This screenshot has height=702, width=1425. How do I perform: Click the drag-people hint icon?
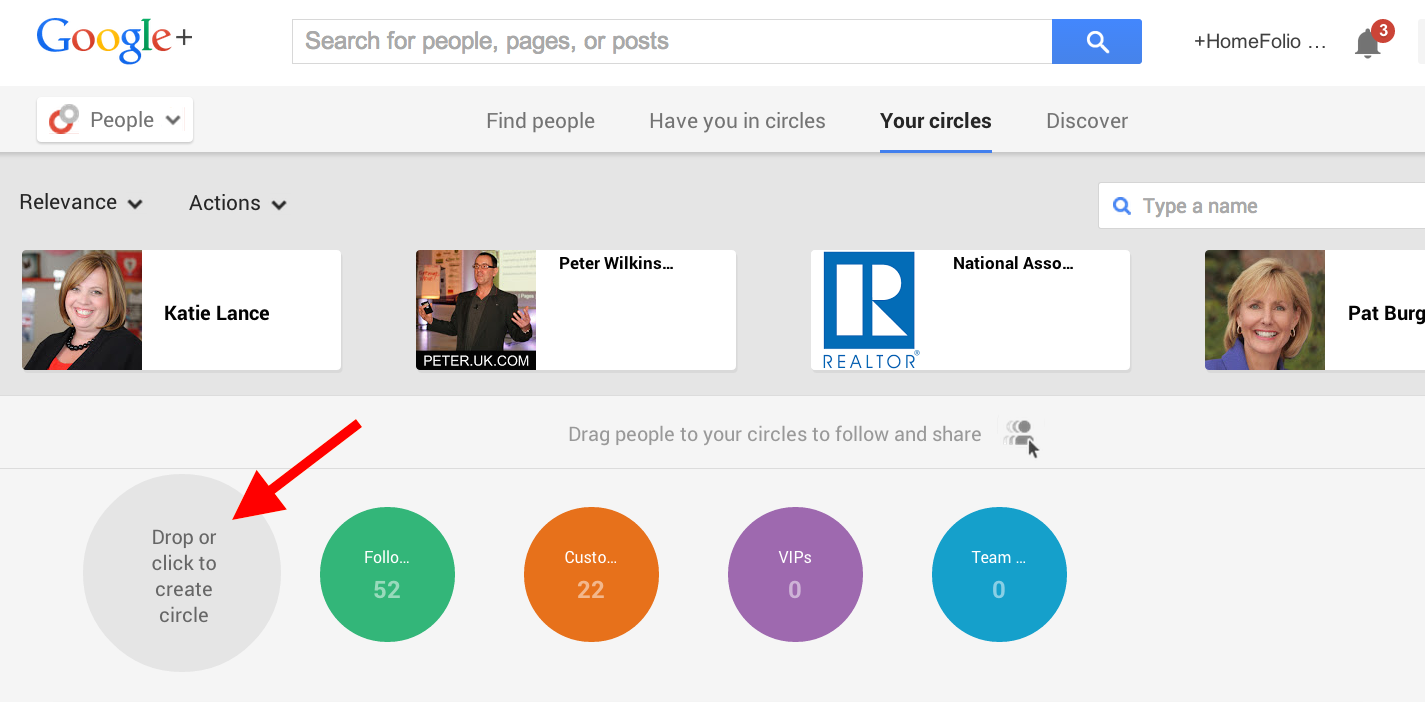click(x=1022, y=437)
